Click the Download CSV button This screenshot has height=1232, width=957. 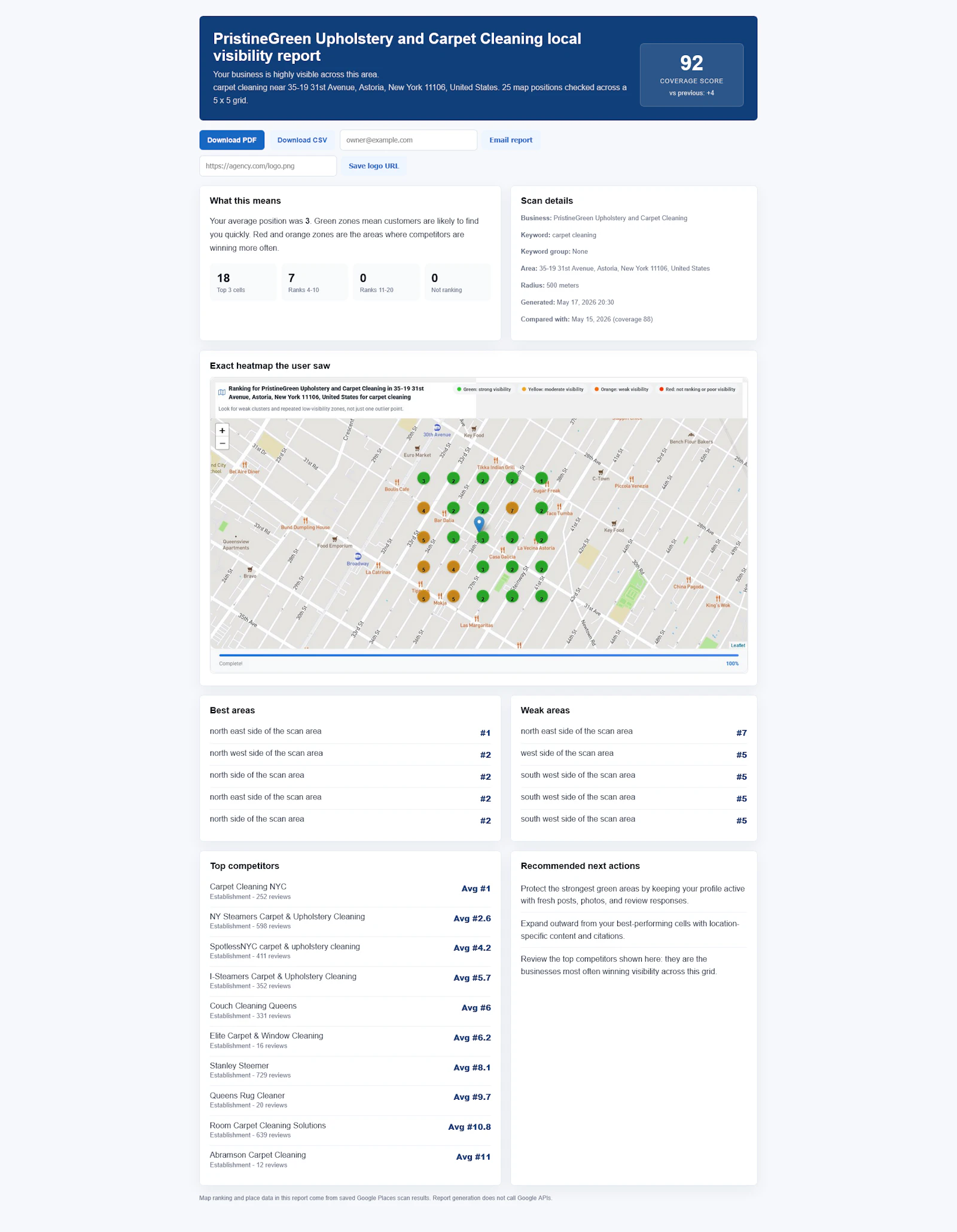pyautogui.click(x=302, y=140)
